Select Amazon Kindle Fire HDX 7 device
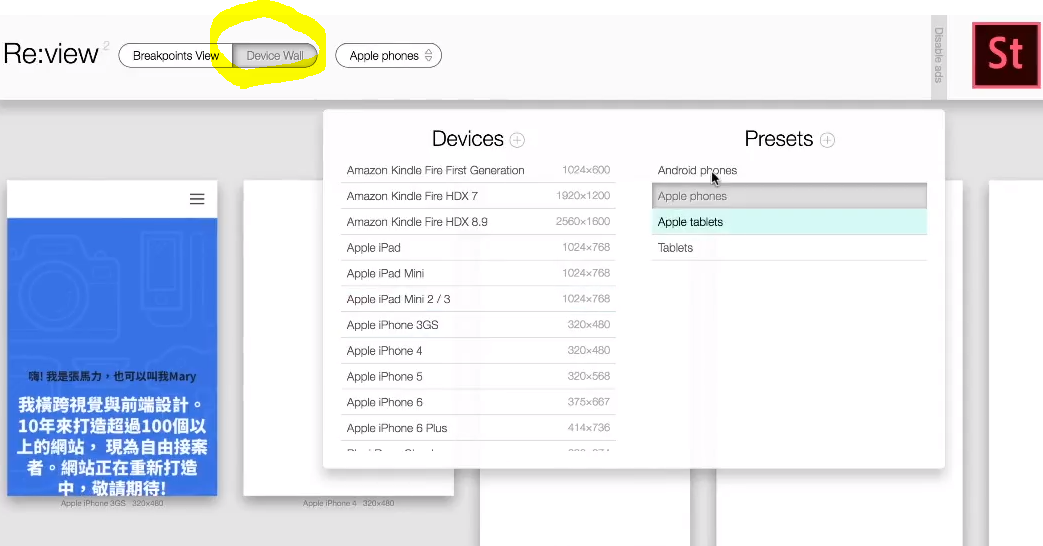 pos(478,196)
